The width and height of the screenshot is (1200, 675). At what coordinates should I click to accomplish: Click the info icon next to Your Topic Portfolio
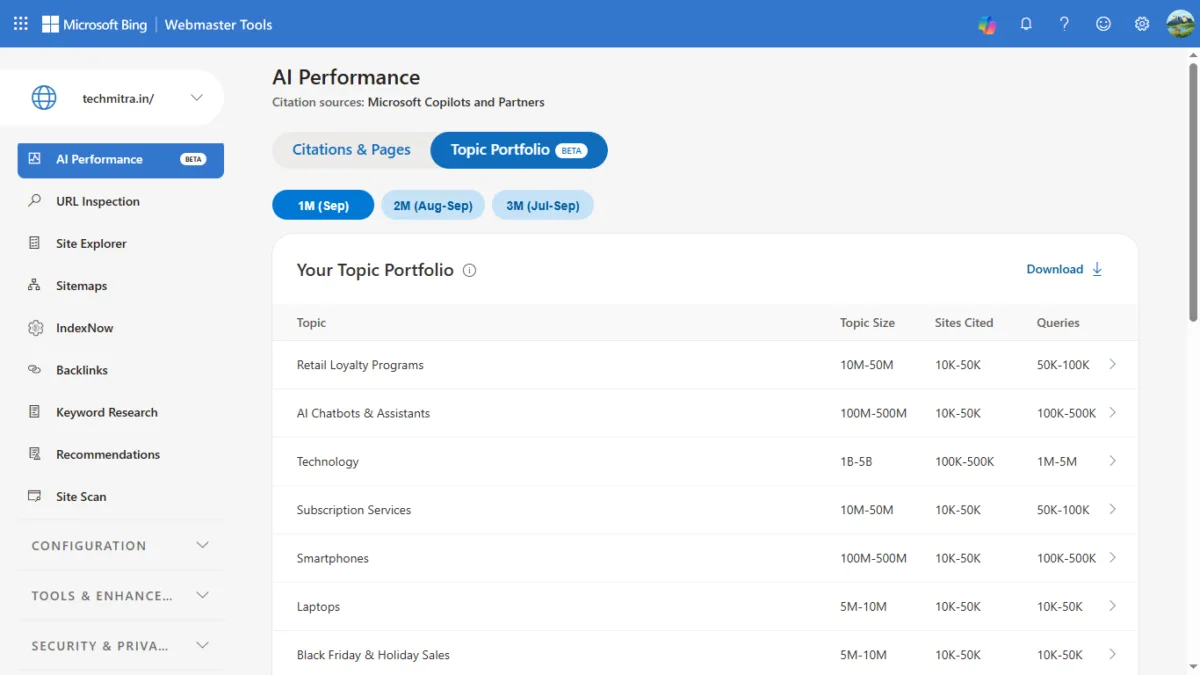pyautogui.click(x=470, y=270)
